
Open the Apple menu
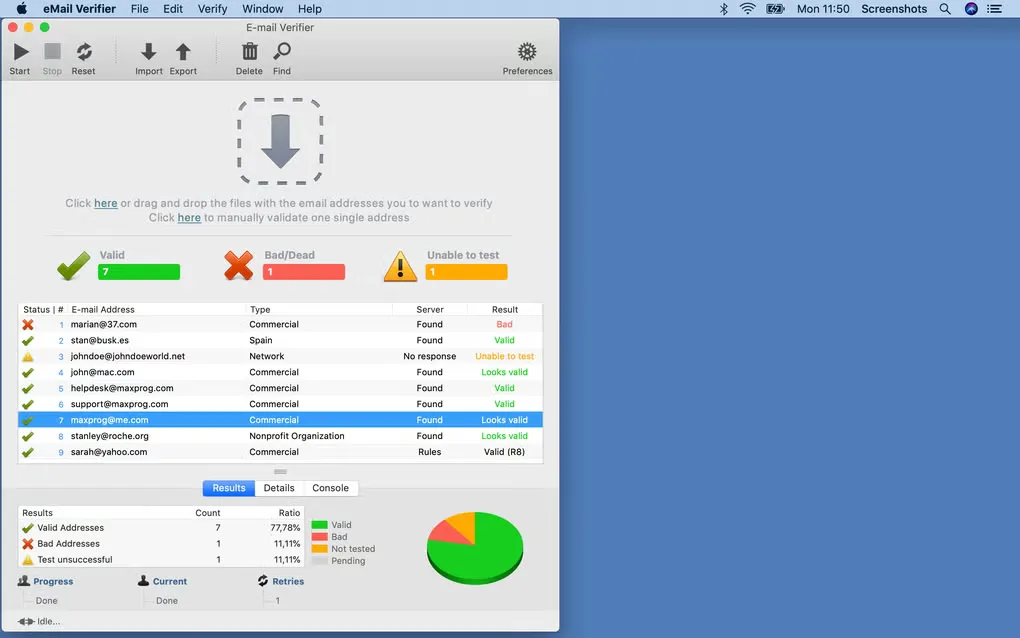point(21,8)
